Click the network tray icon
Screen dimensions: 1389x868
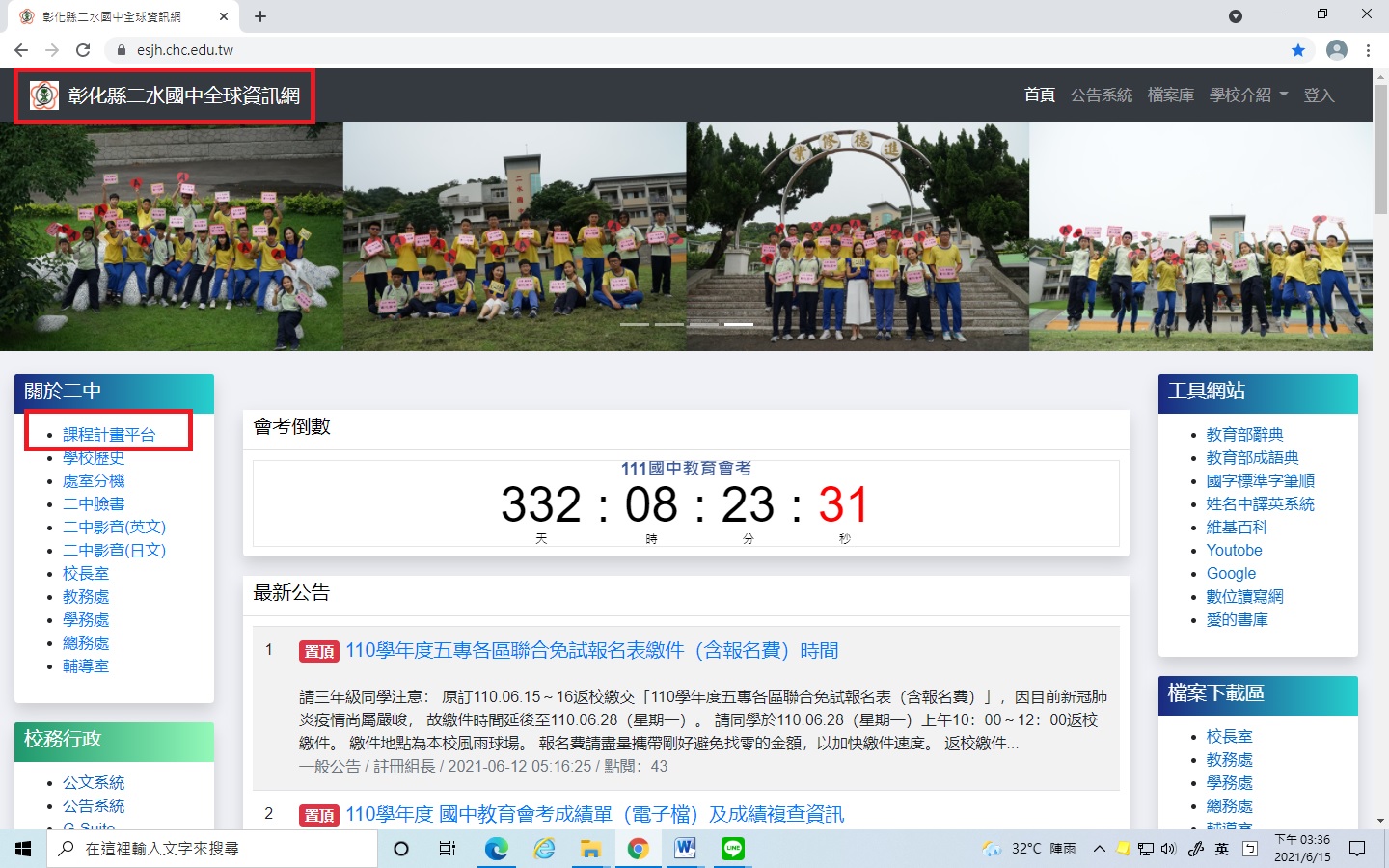click(x=1145, y=849)
